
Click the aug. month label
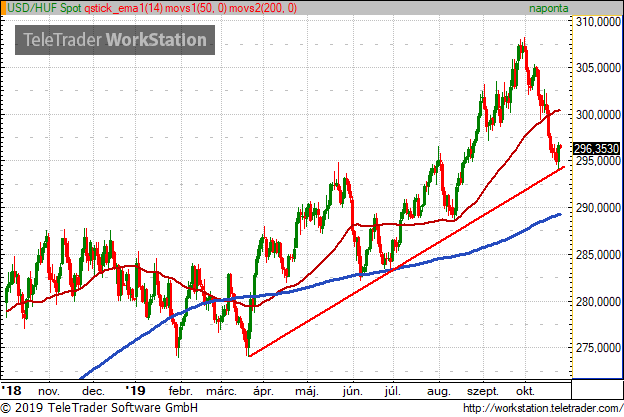point(439,392)
